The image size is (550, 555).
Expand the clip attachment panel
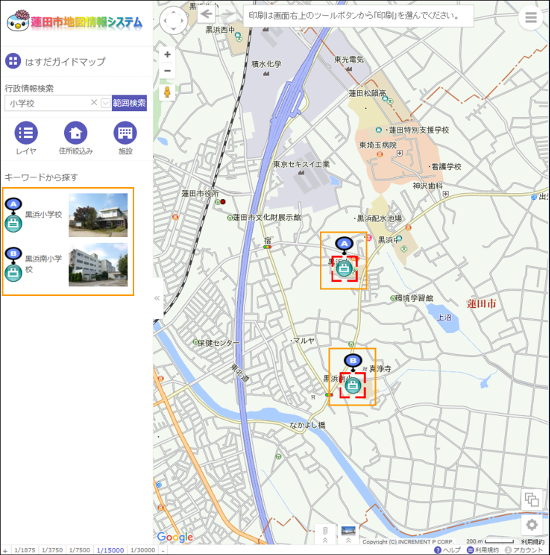pos(325,535)
